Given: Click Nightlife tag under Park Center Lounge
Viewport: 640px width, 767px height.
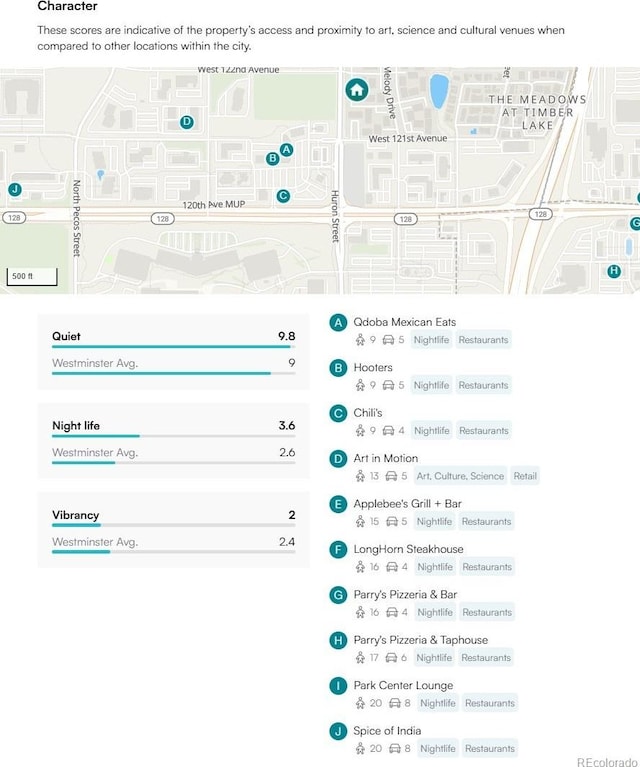Looking at the screenshot, I should click(438, 703).
